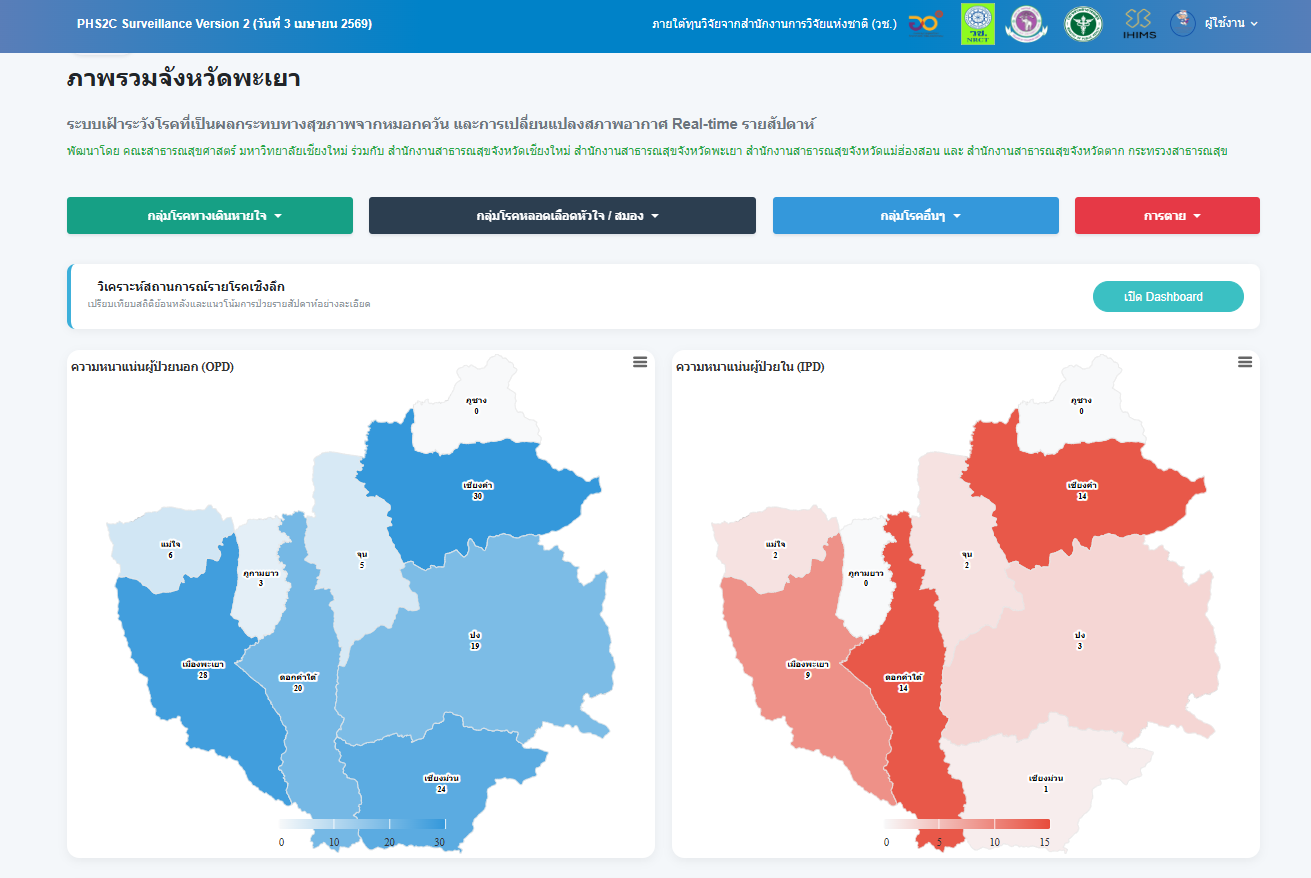1311x878 pixels.
Task: Open the กลุ่มโรคอื่นๆ menu
Action: pyautogui.click(x=915, y=216)
